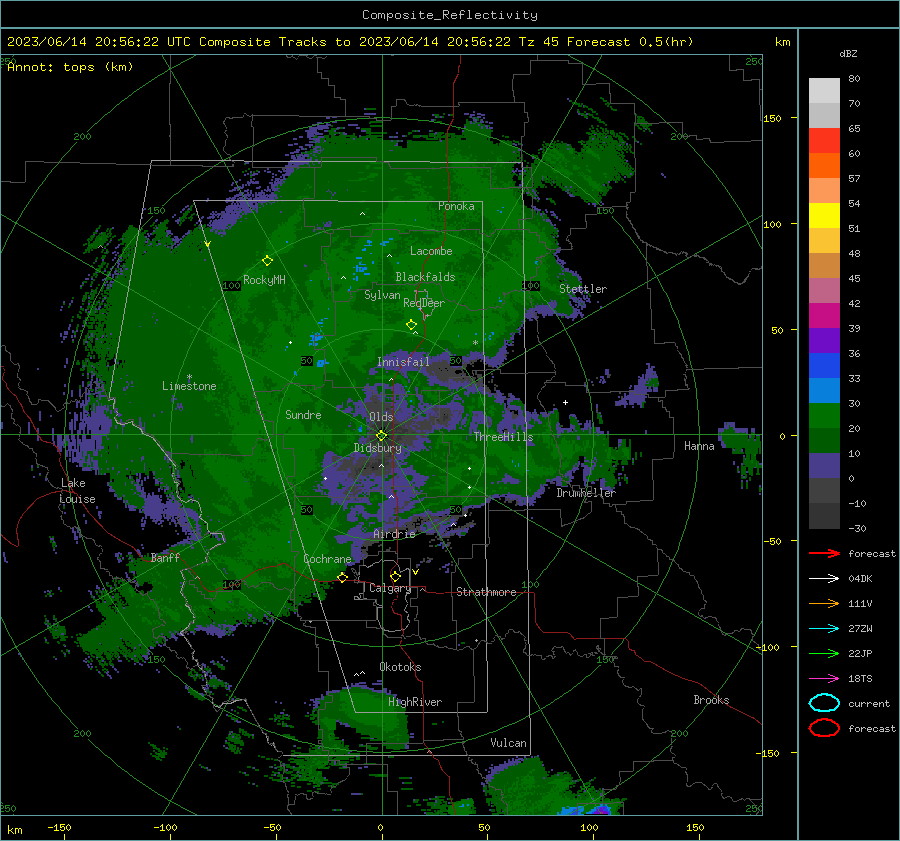Click the white 04DK arrow legend icon
Image resolution: width=900 pixels, height=841 pixels.
(824, 578)
